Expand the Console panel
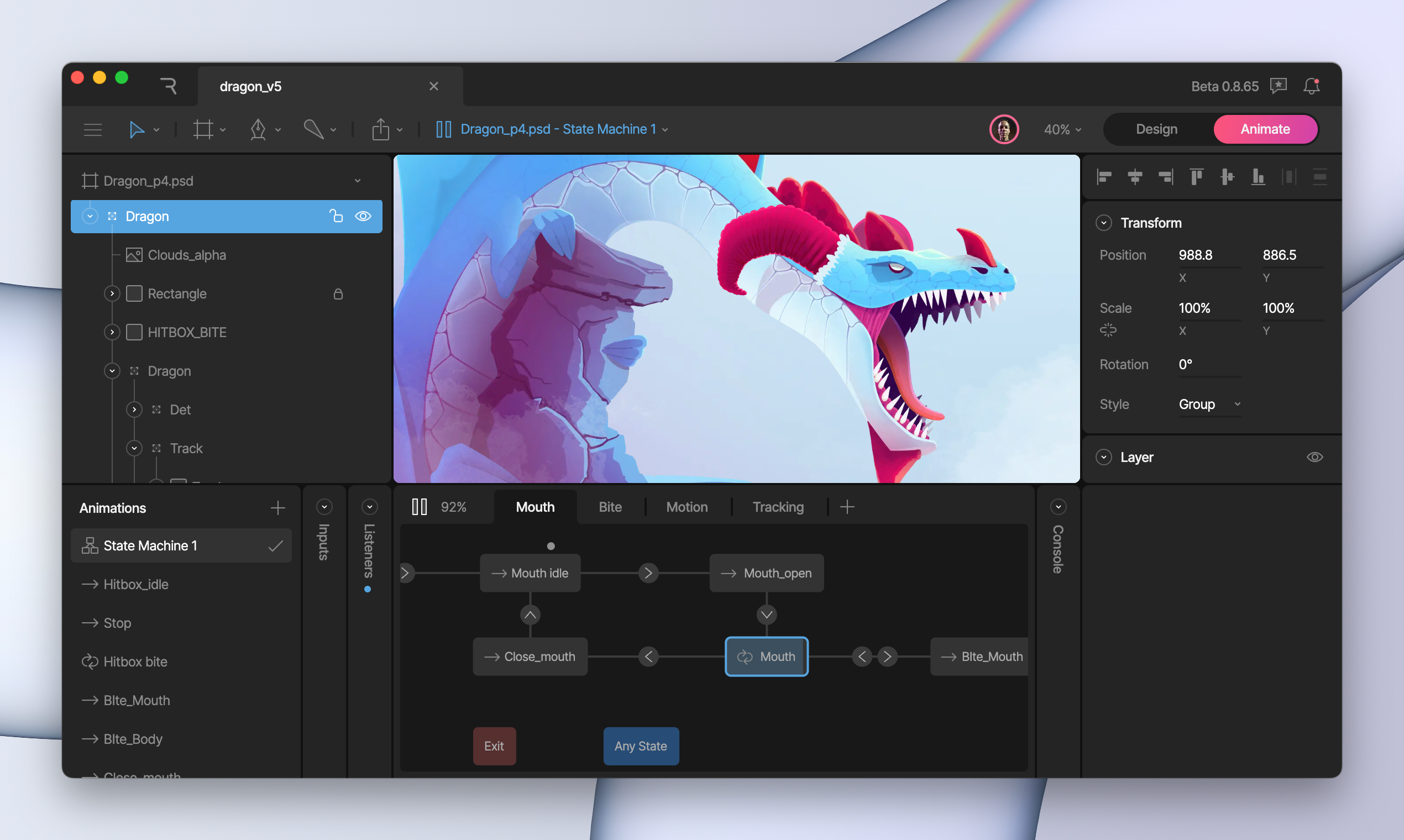Viewport: 1404px width, 840px height. [x=1058, y=507]
